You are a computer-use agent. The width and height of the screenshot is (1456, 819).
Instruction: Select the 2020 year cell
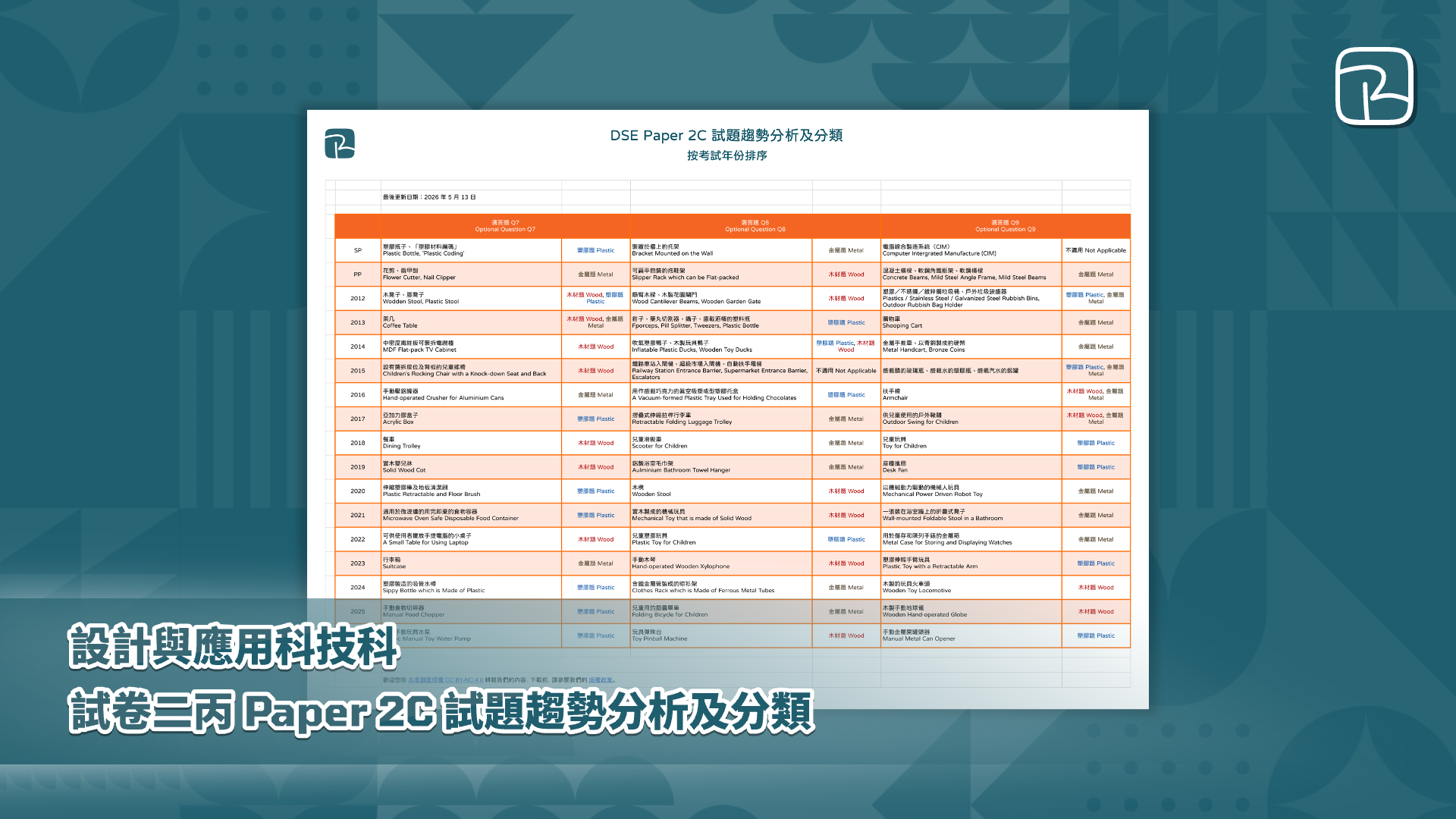358,491
